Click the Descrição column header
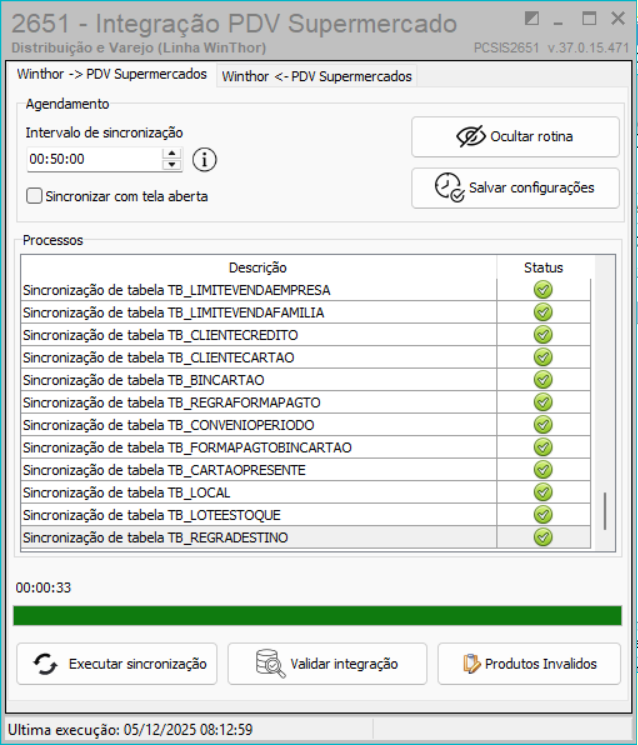Screen dimensions: 638x745 pyautogui.click(x=258, y=267)
